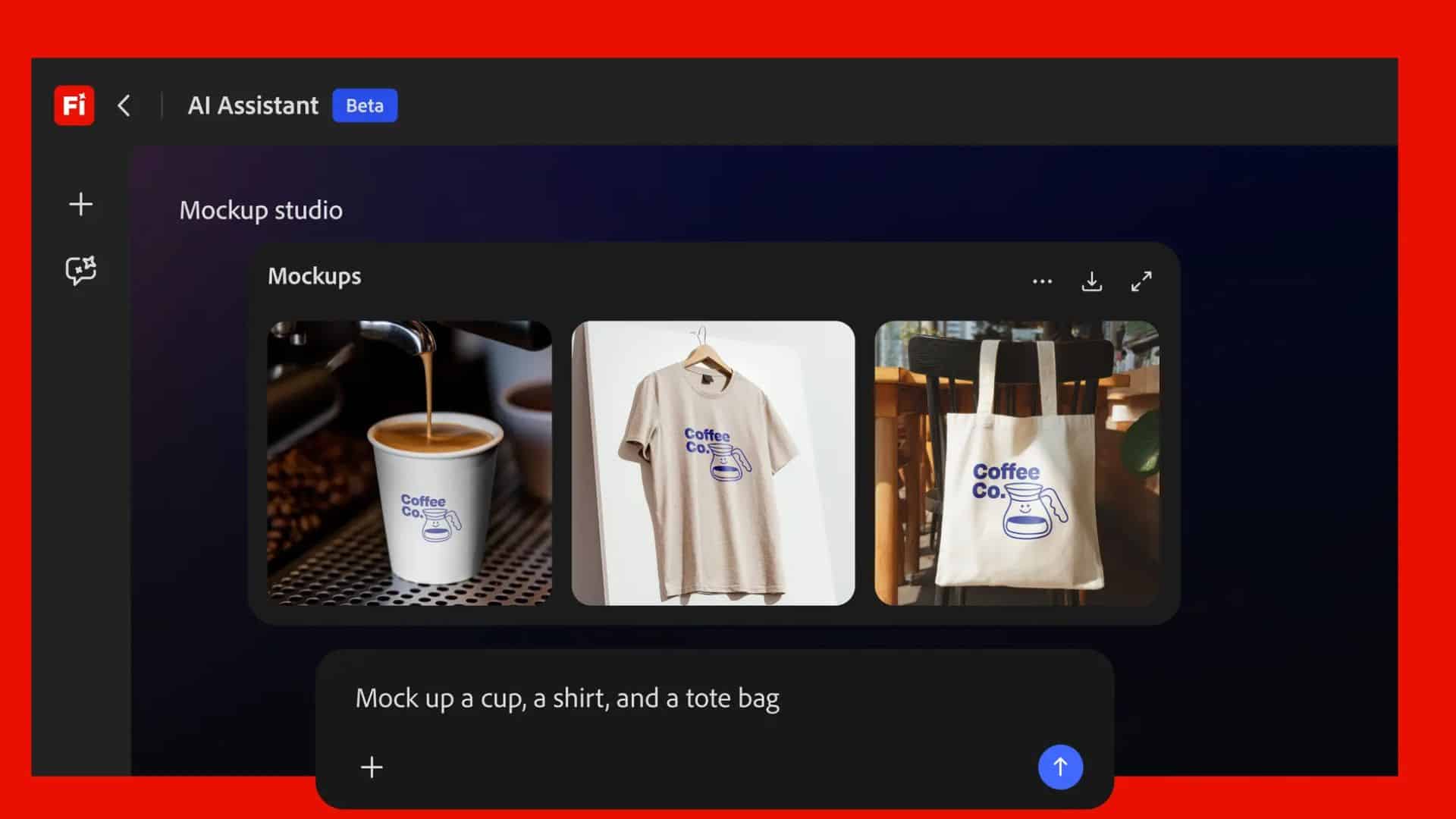Click the AI Assistant title text
The height and width of the screenshot is (819, 1456).
click(x=253, y=105)
